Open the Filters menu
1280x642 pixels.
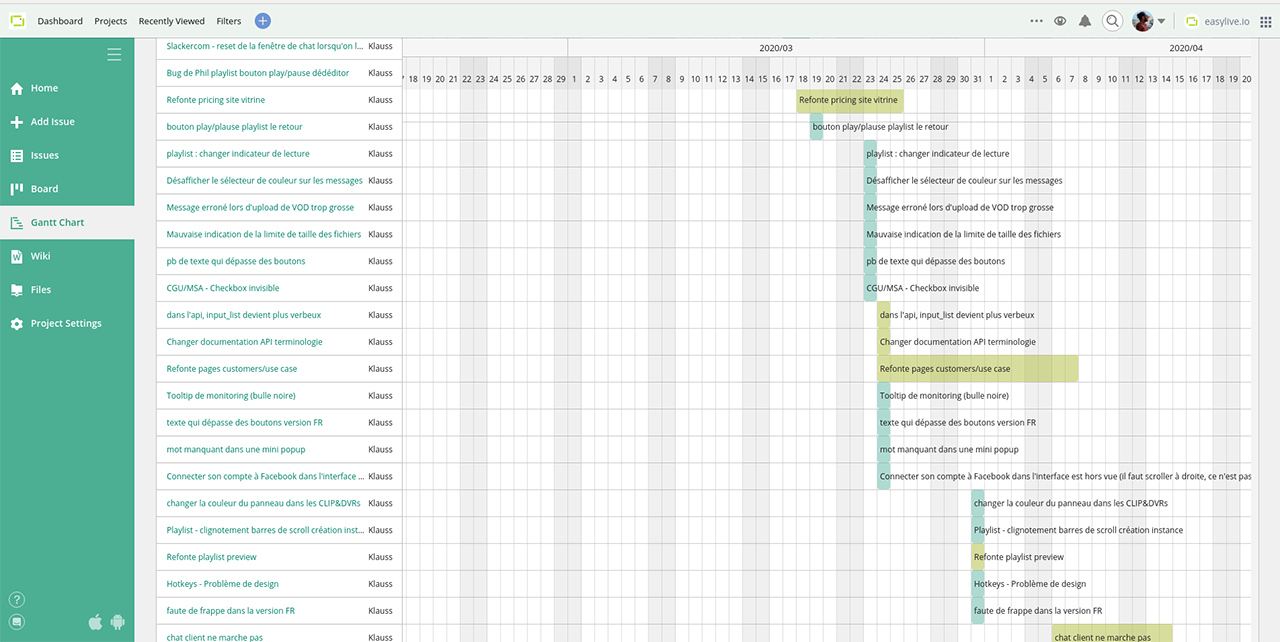(x=228, y=20)
